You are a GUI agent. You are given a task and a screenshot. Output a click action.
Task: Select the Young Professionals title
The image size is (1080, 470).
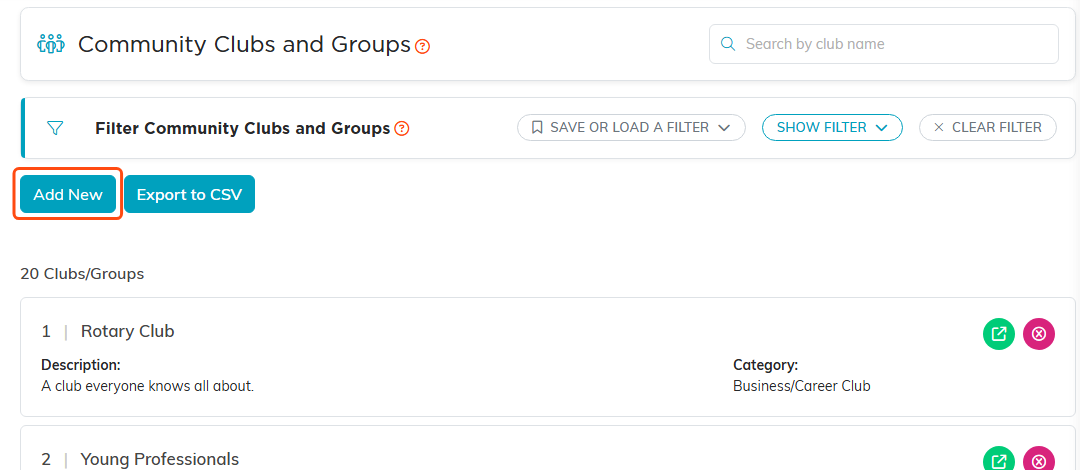click(160, 459)
